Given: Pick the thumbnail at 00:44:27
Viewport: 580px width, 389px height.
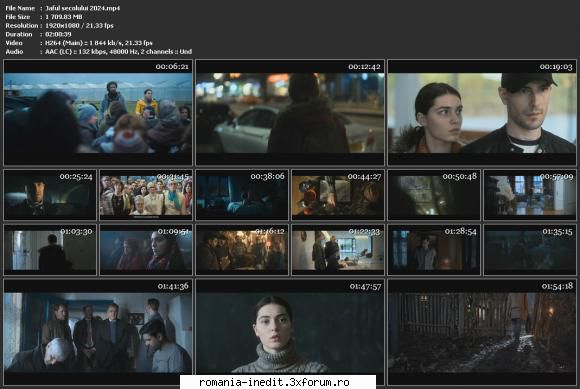Looking at the screenshot, I should pyautogui.click(x=338, y=195).
